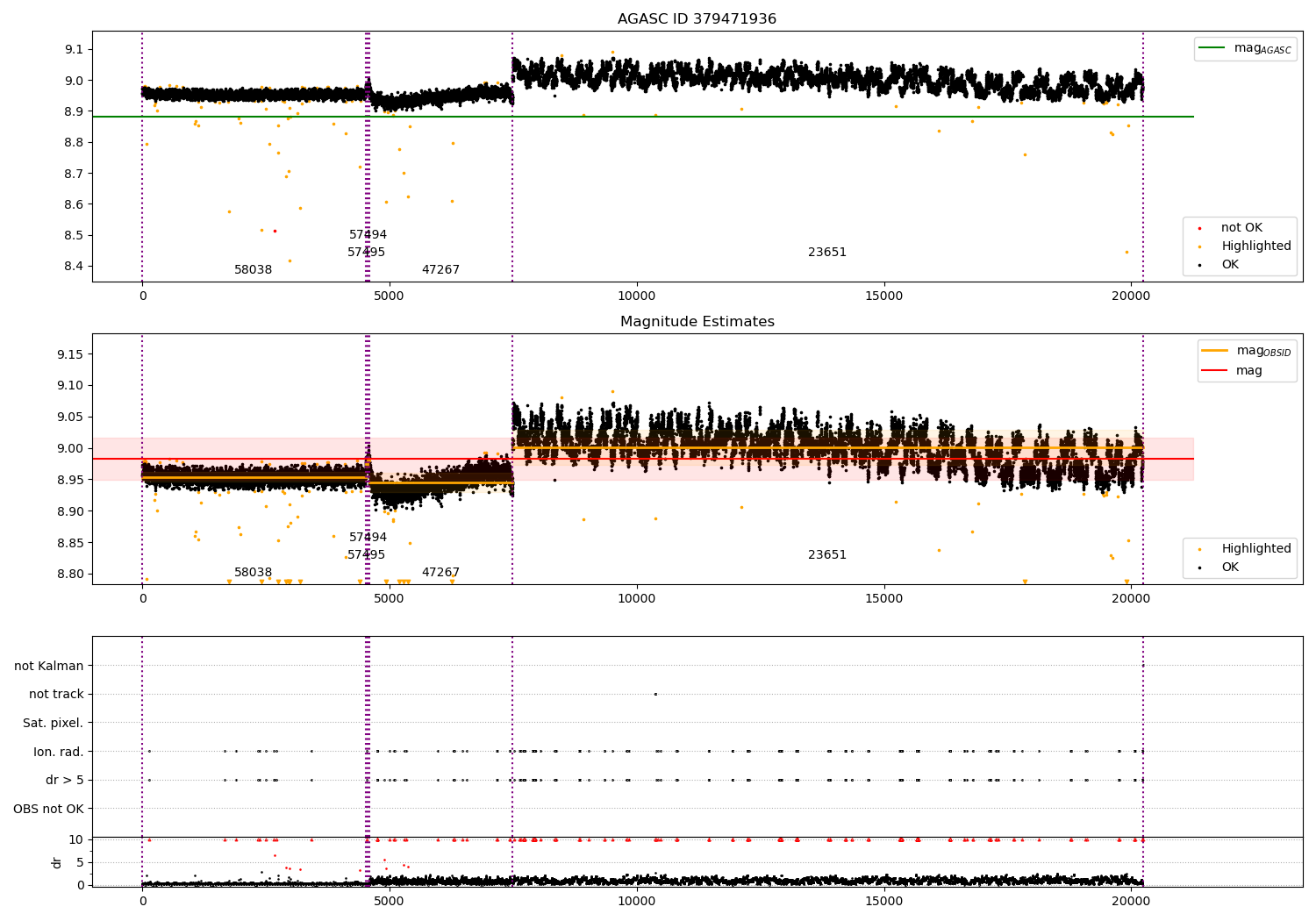Click the 9.15 y-axis tick label

(70, 354)
